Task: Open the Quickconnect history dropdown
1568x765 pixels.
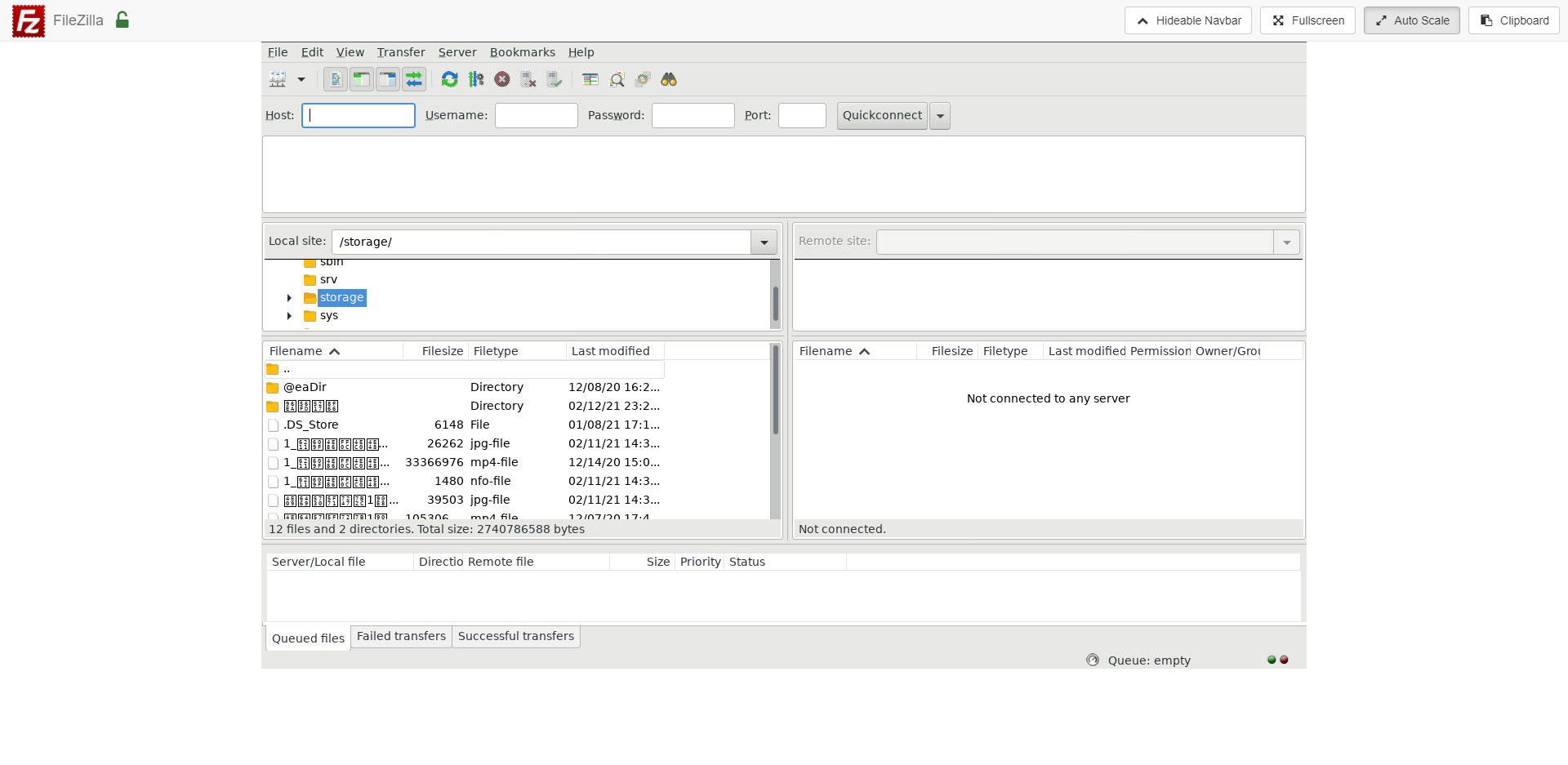Action: pyautogui.click(x=940, y=116)
